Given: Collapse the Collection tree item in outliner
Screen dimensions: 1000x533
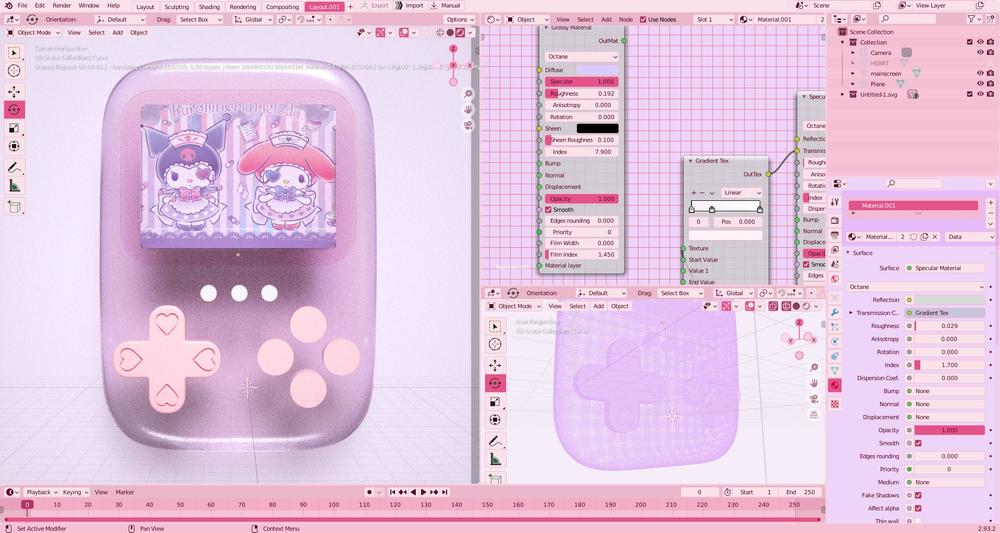Looking at the screenshot, I should (843, 42).
